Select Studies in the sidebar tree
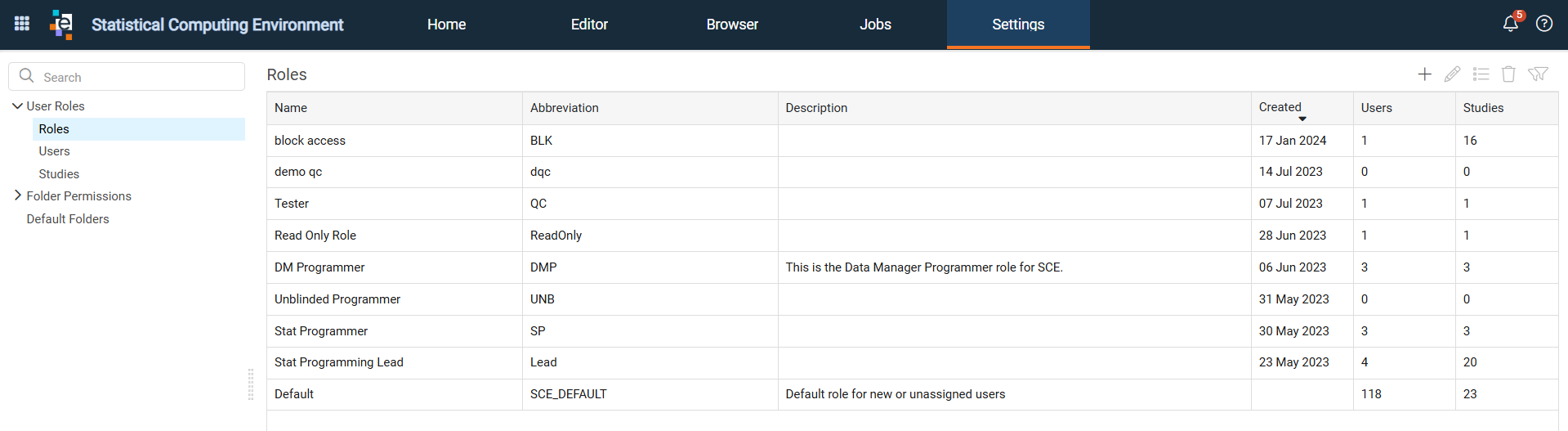 click(59, 174)
